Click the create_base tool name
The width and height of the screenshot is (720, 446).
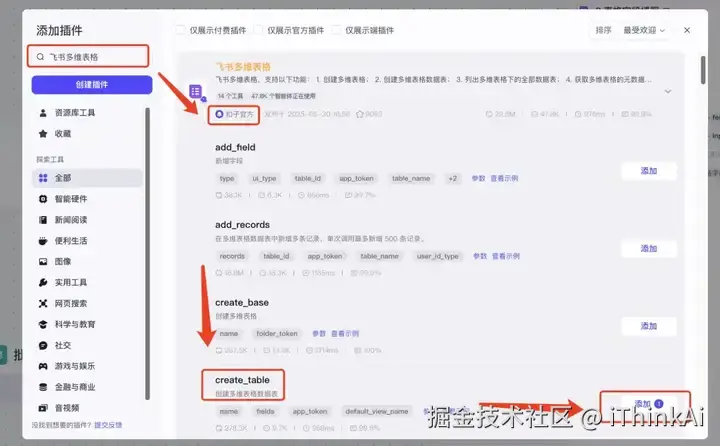(x=242, y=303)
